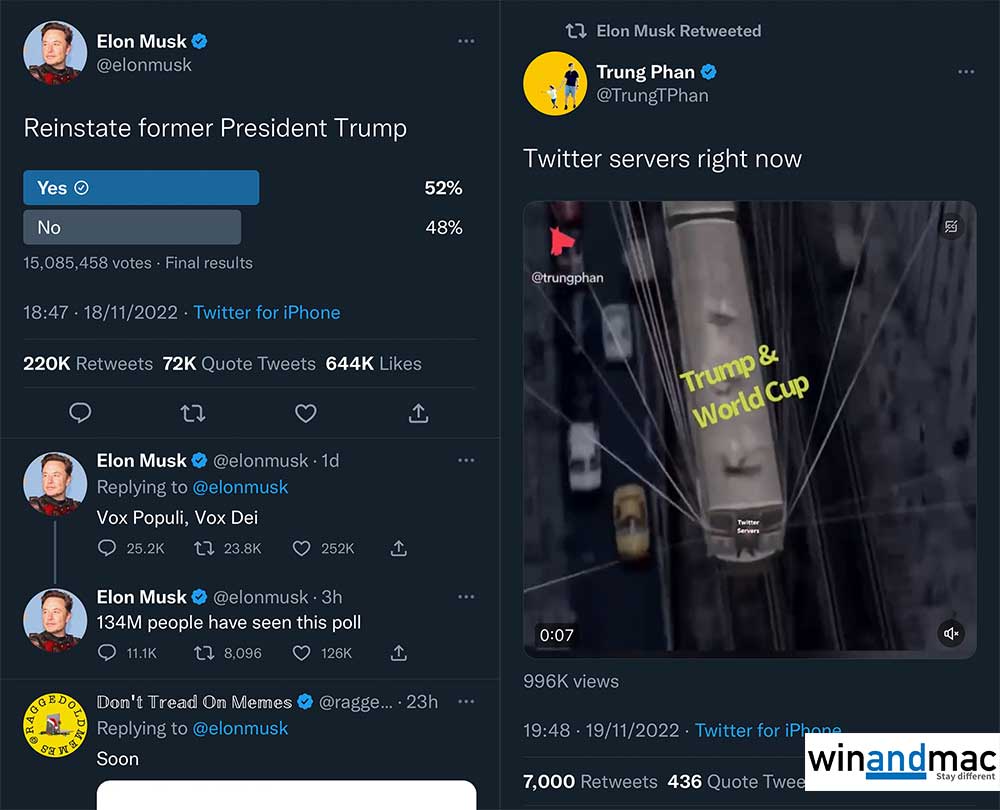Select the 'No' poll option bar
The image size is (1000, 810).
click(132, 227)
